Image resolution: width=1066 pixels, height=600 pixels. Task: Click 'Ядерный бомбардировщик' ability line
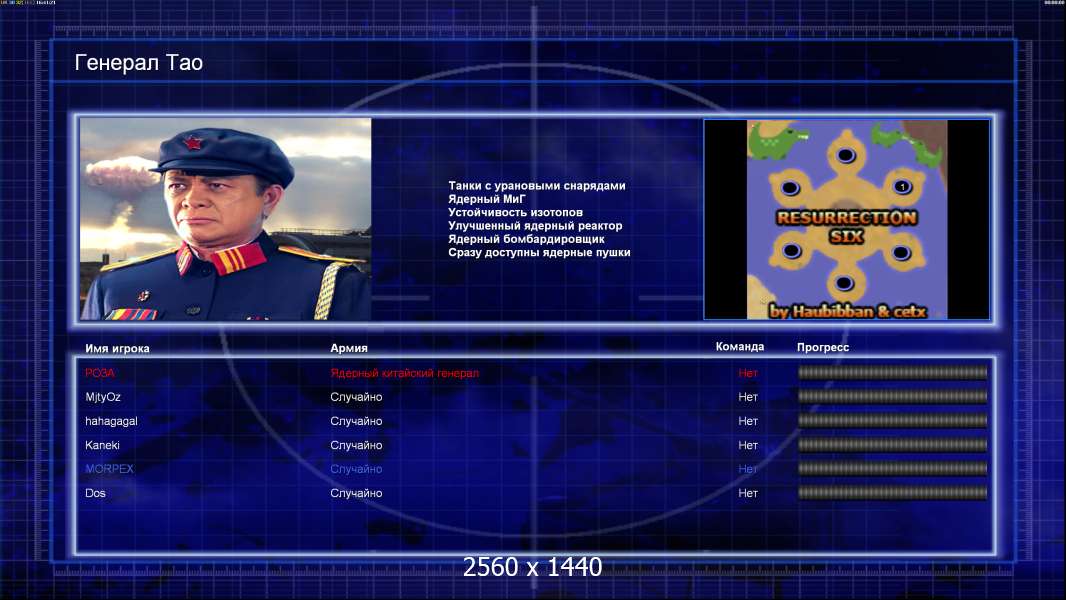(526, 239)
